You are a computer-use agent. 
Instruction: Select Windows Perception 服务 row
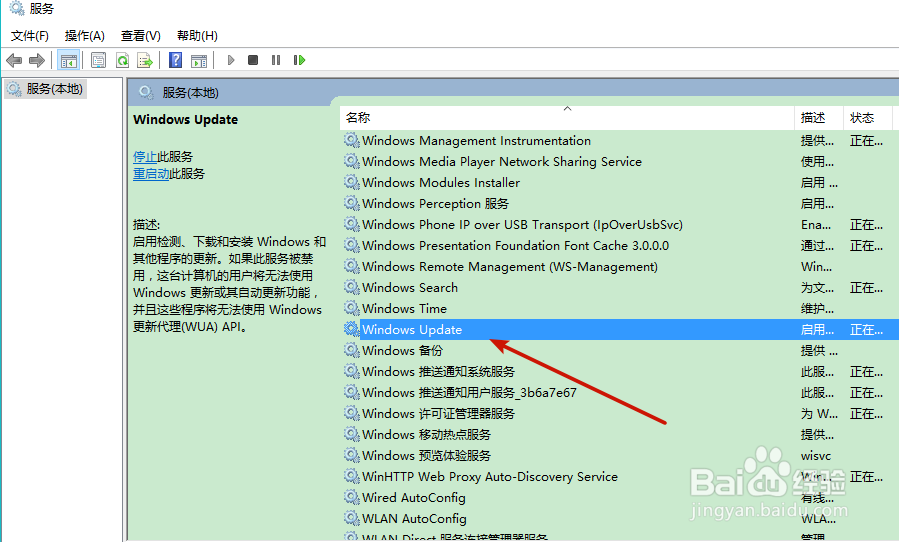435,204
